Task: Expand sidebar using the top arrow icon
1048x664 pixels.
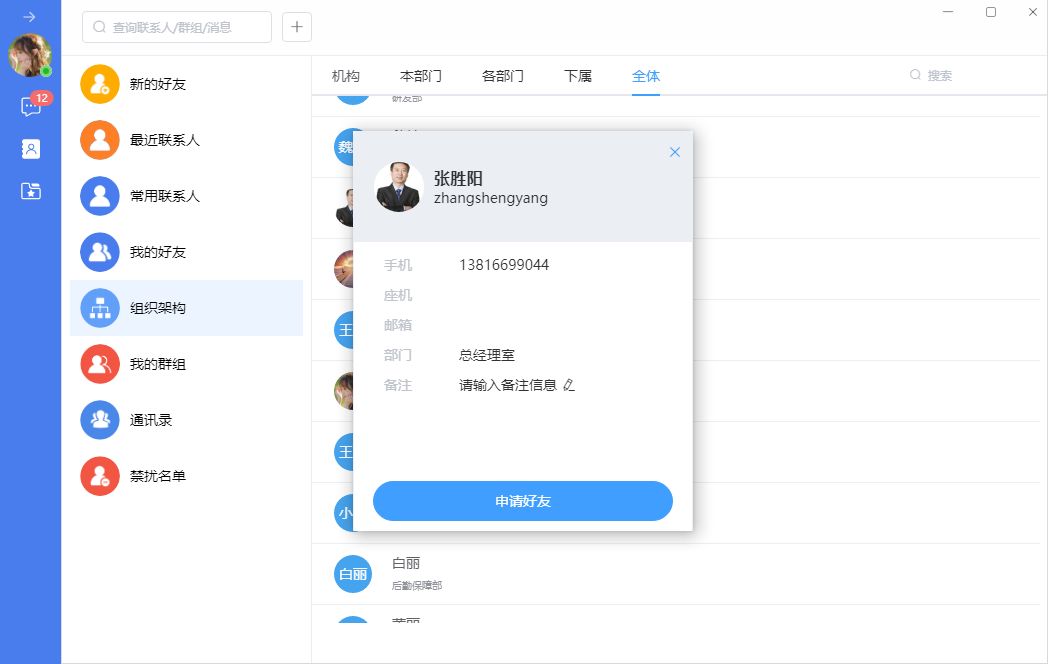Action: click(x=30, y=17)
